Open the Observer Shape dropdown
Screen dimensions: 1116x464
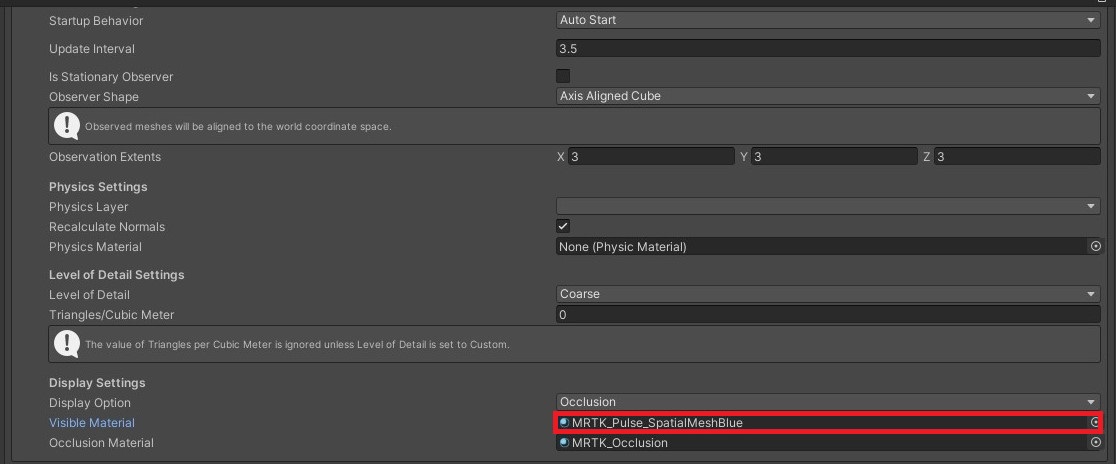[828, 95]
